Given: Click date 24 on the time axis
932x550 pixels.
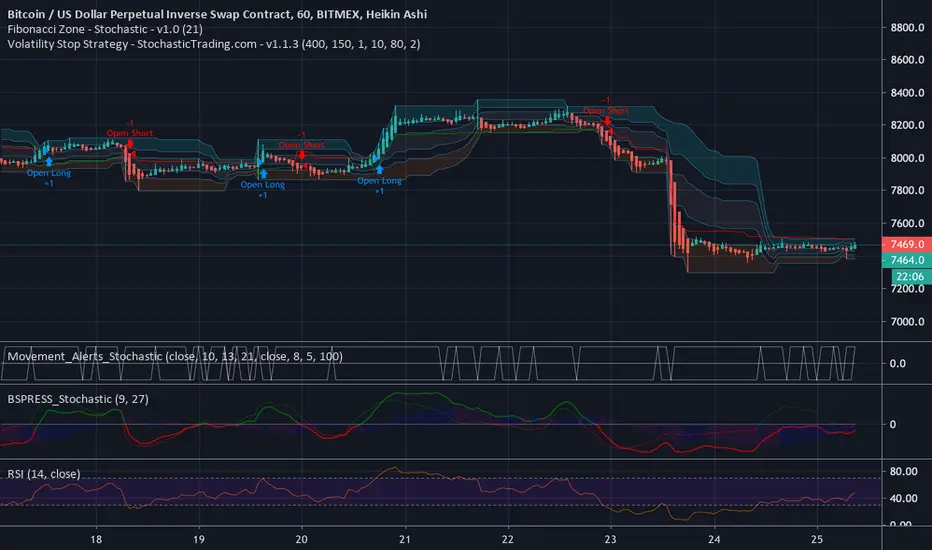Looking at the screenshot, I should (714, 539).
